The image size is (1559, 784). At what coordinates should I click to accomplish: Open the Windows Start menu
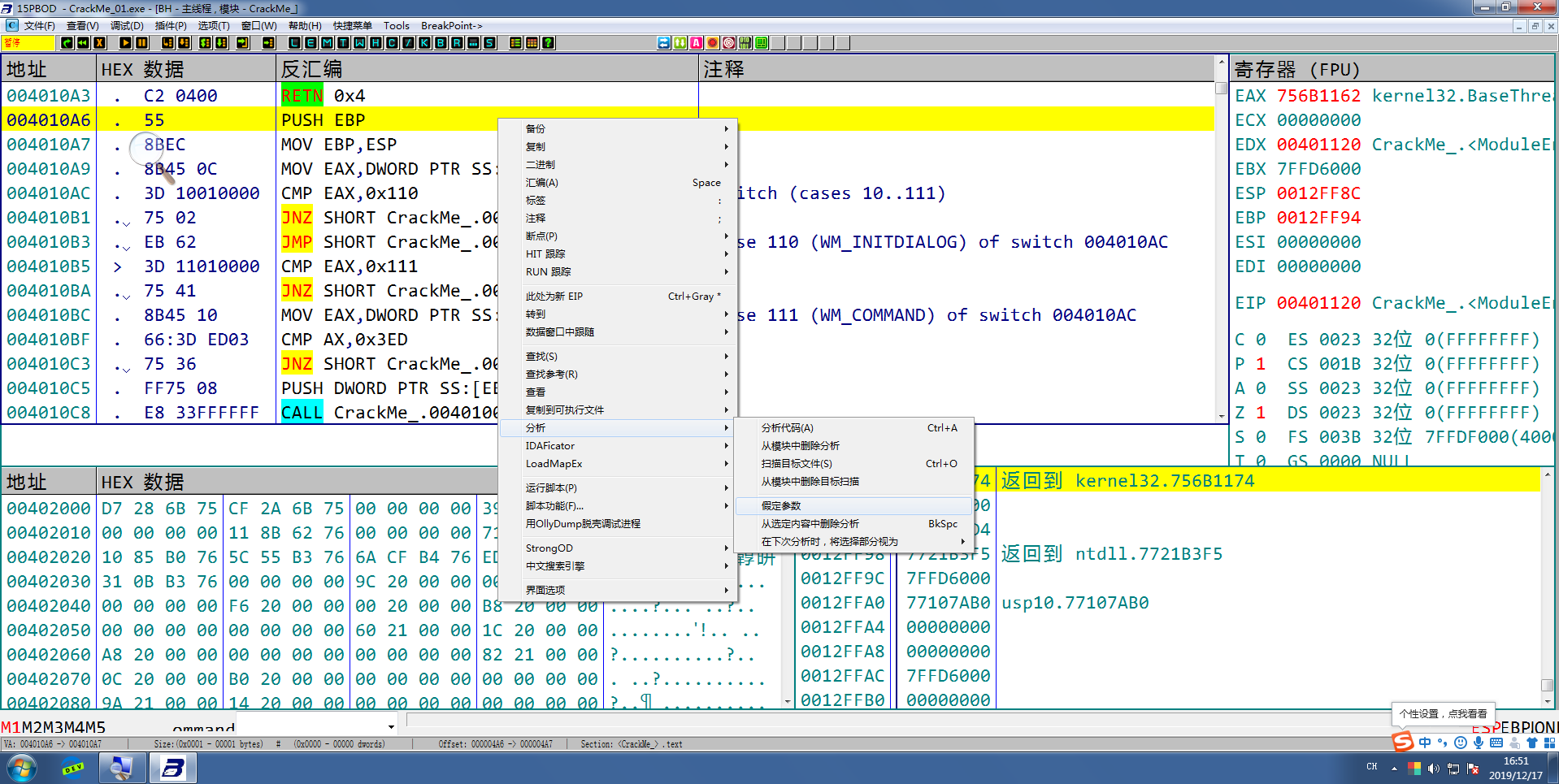[x=22, y=768]
